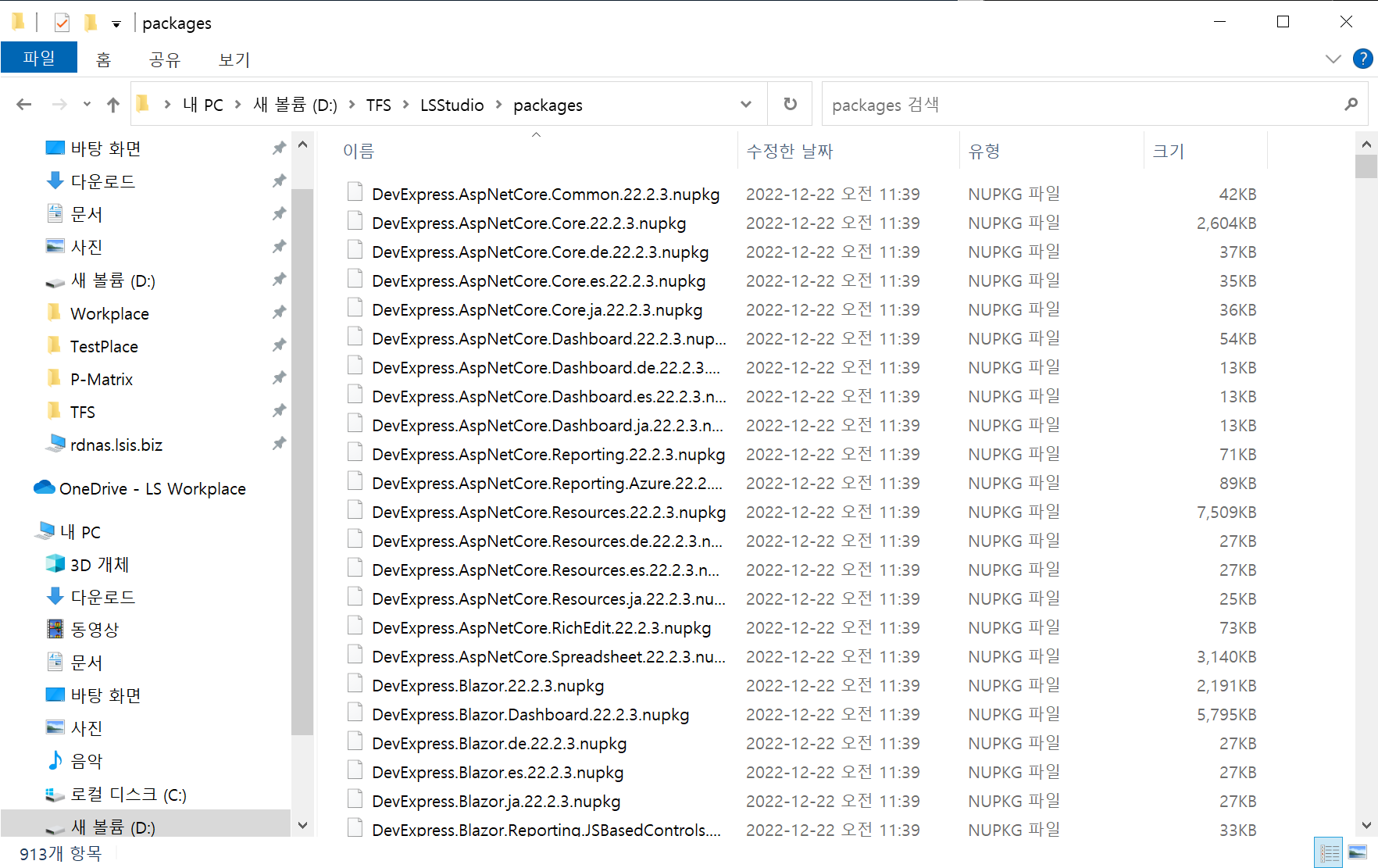
Task: Open Help with the question mark icon
Action: pos(1362,59)
